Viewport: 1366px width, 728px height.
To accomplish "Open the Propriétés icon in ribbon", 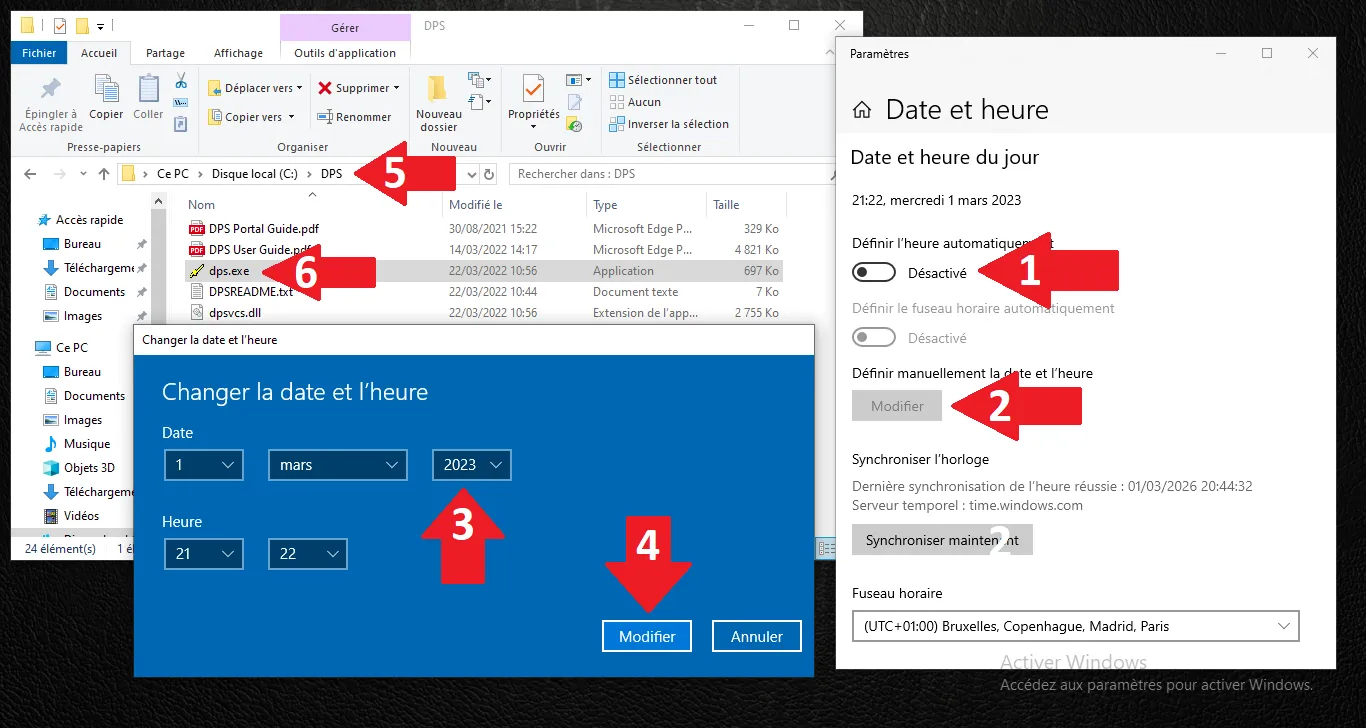I will (x=533, y=91).
